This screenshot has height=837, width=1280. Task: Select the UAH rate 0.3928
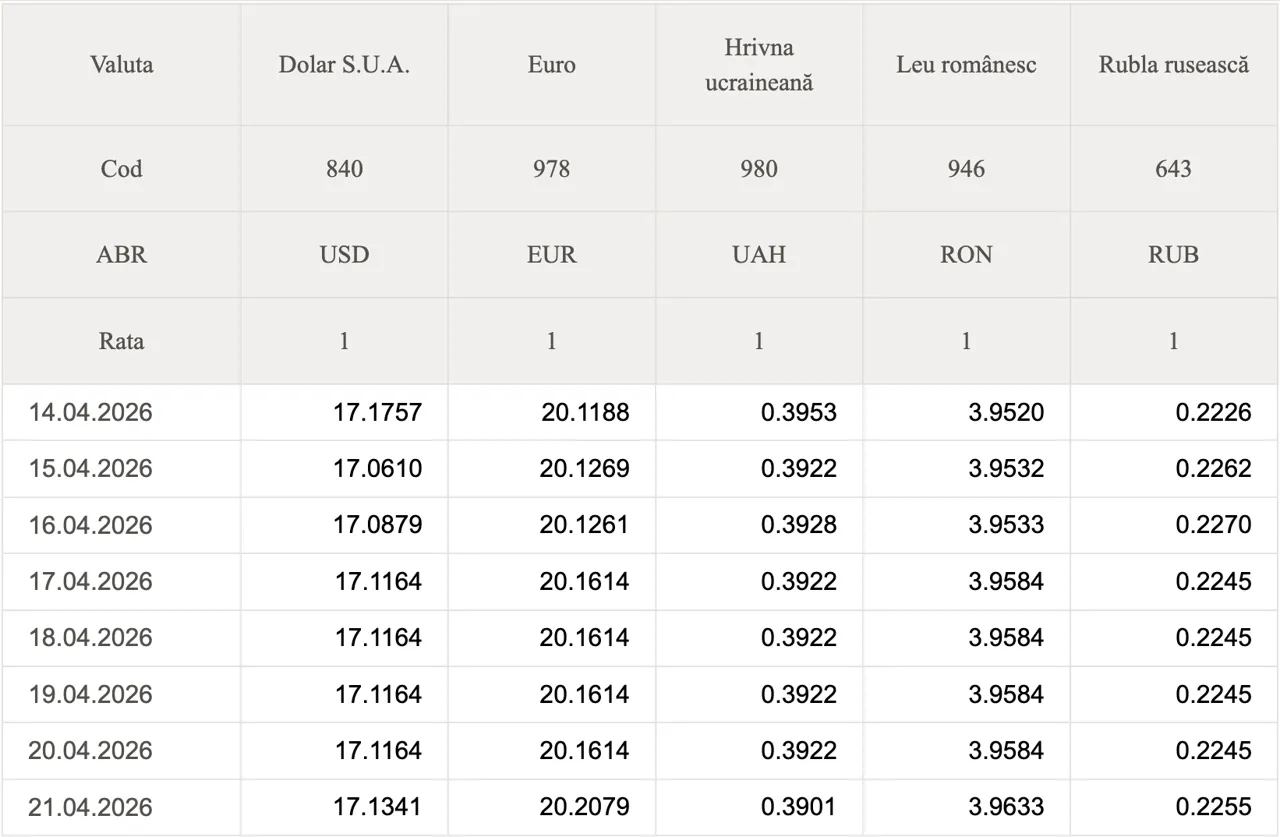pyautogui.click(x=798, y=525)
